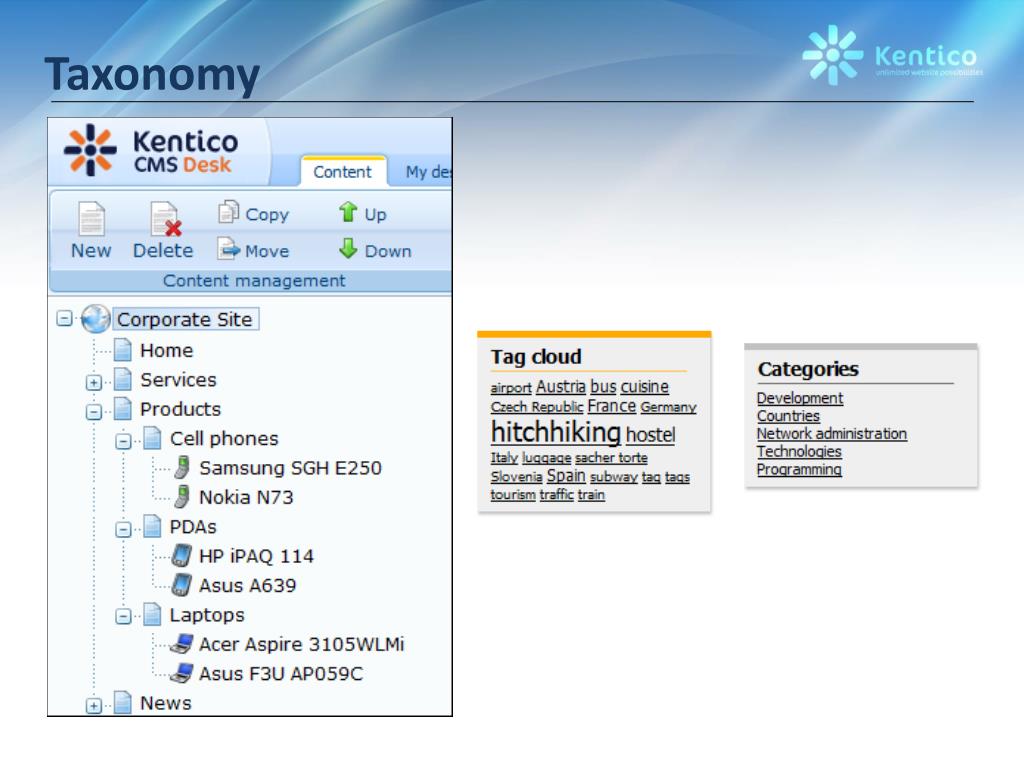Click the Austria tag link
This screenshot has height=768, width=1024.
561,387
